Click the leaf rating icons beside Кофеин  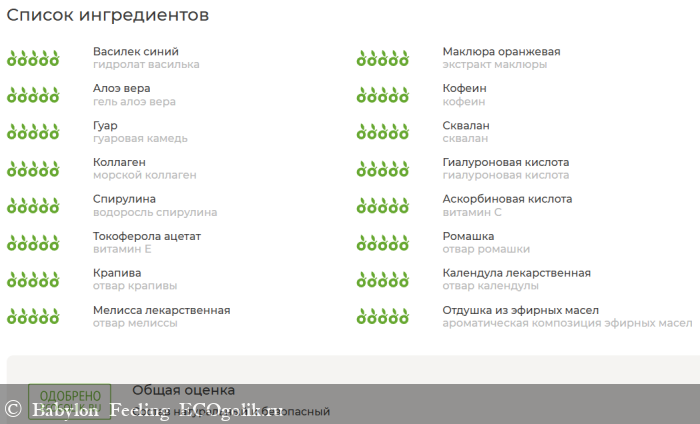point(383,95)
